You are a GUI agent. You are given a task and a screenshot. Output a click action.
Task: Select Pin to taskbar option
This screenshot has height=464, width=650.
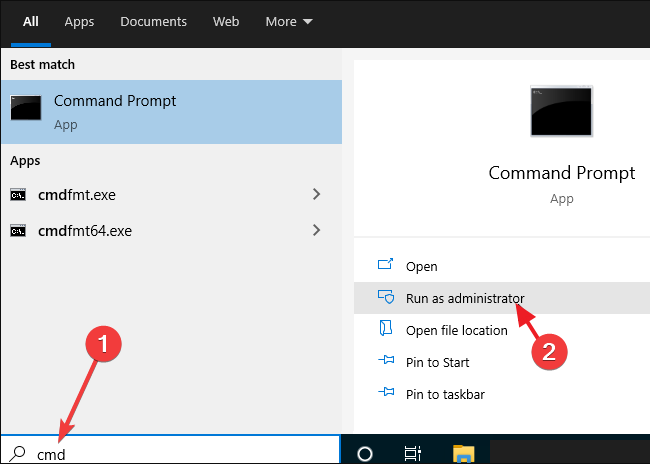(x=445, y=394)
